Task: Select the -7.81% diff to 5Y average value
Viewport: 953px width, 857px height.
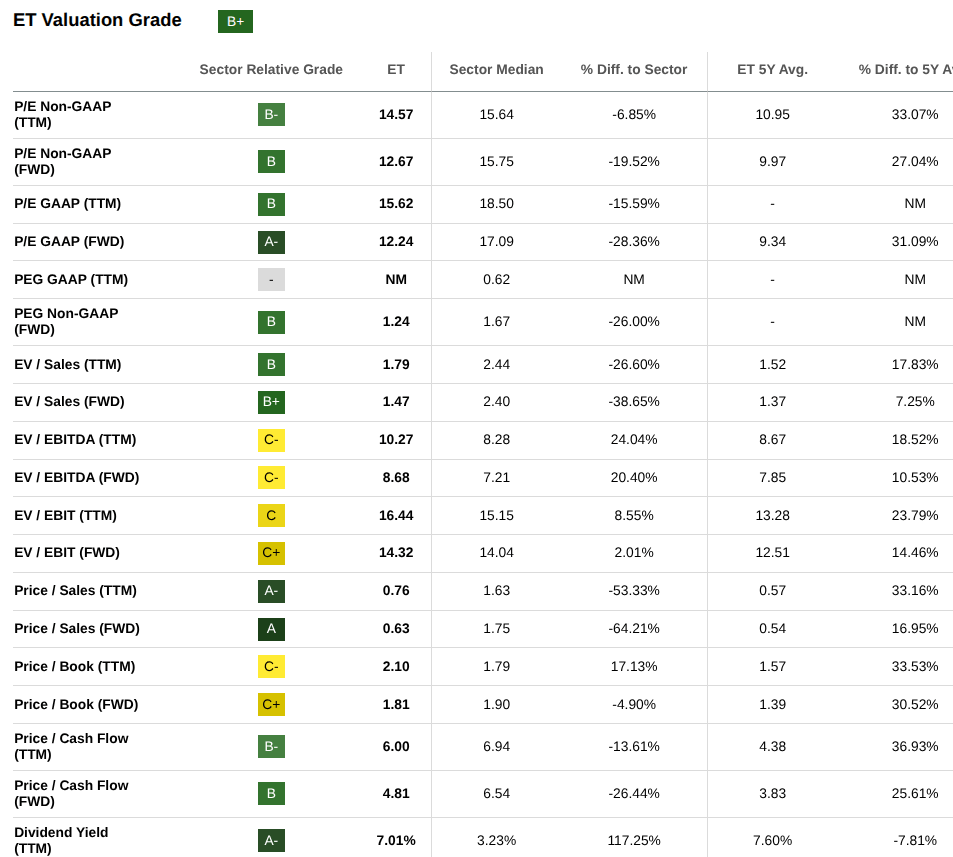Action: tap(915, 841)
